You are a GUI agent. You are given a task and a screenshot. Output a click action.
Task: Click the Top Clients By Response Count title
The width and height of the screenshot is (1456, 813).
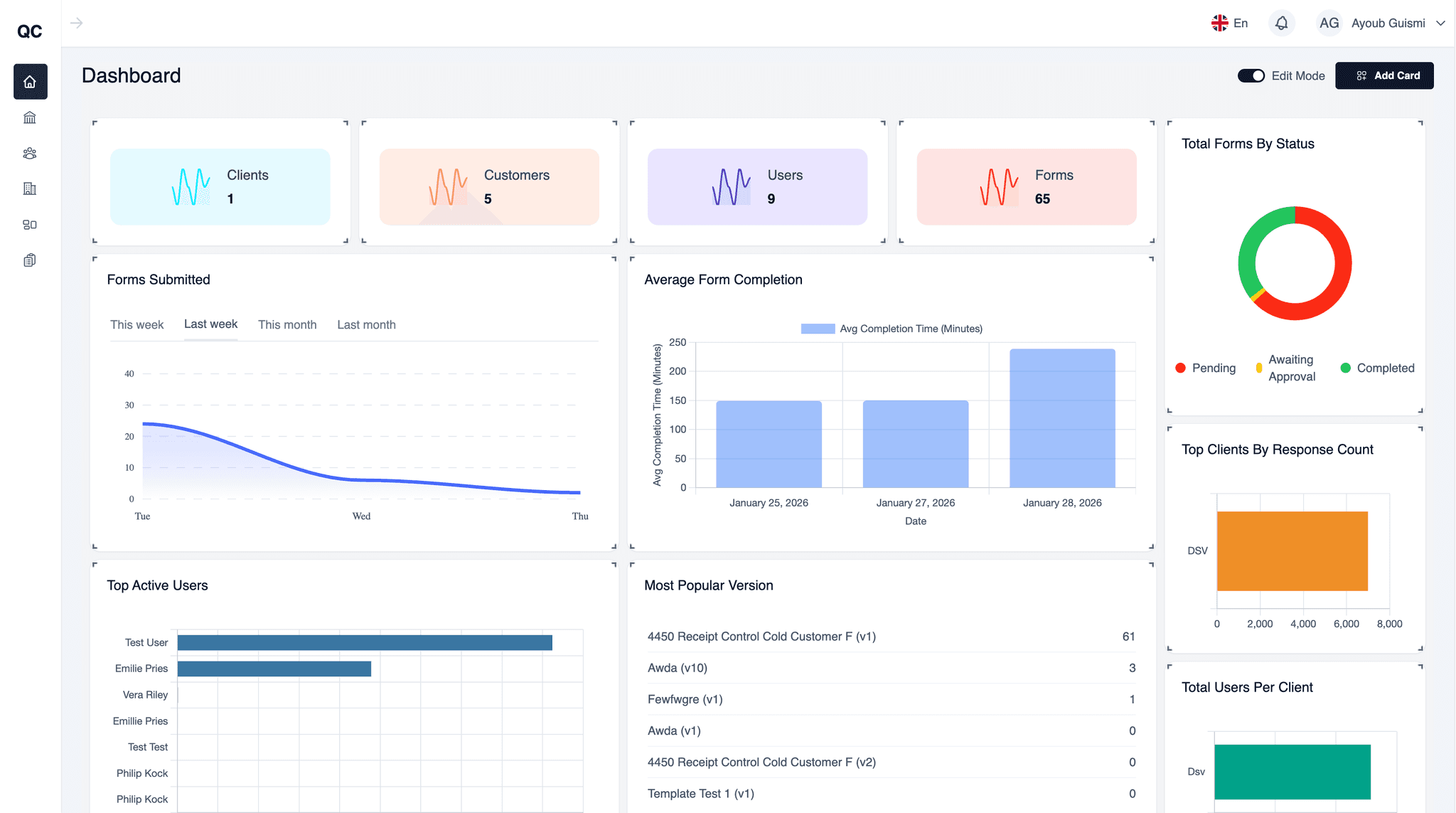point(1277,450)
